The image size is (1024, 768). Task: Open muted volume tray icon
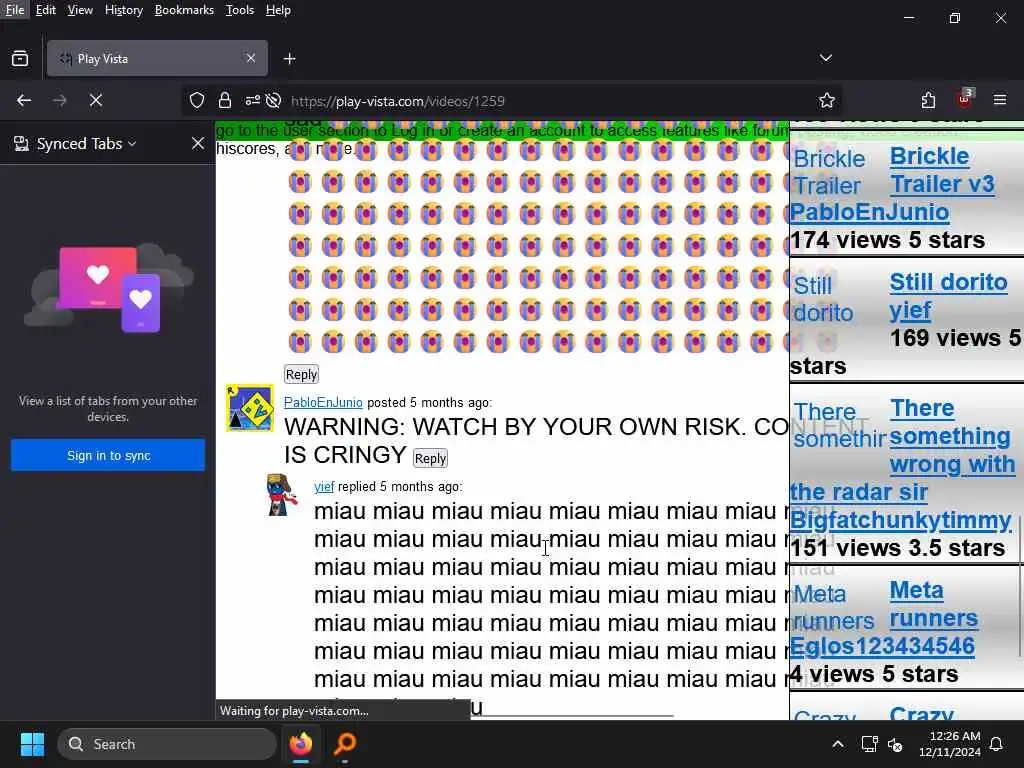click(x=895, y=744)
